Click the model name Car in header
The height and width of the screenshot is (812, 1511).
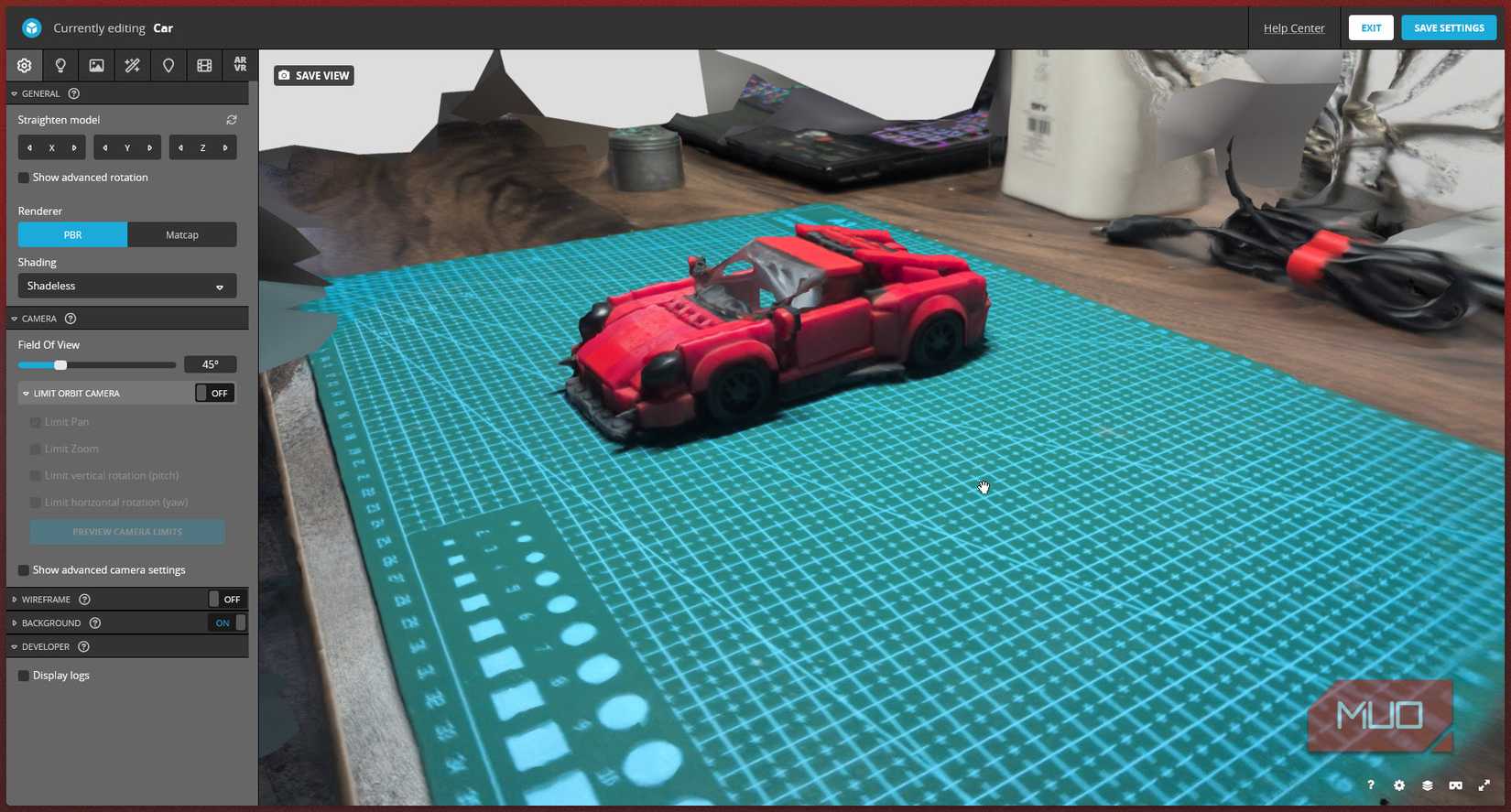[163, 28]
